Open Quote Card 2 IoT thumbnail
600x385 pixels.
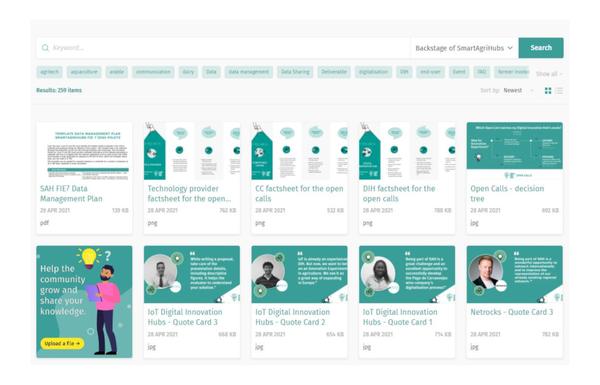pos(299,274)
